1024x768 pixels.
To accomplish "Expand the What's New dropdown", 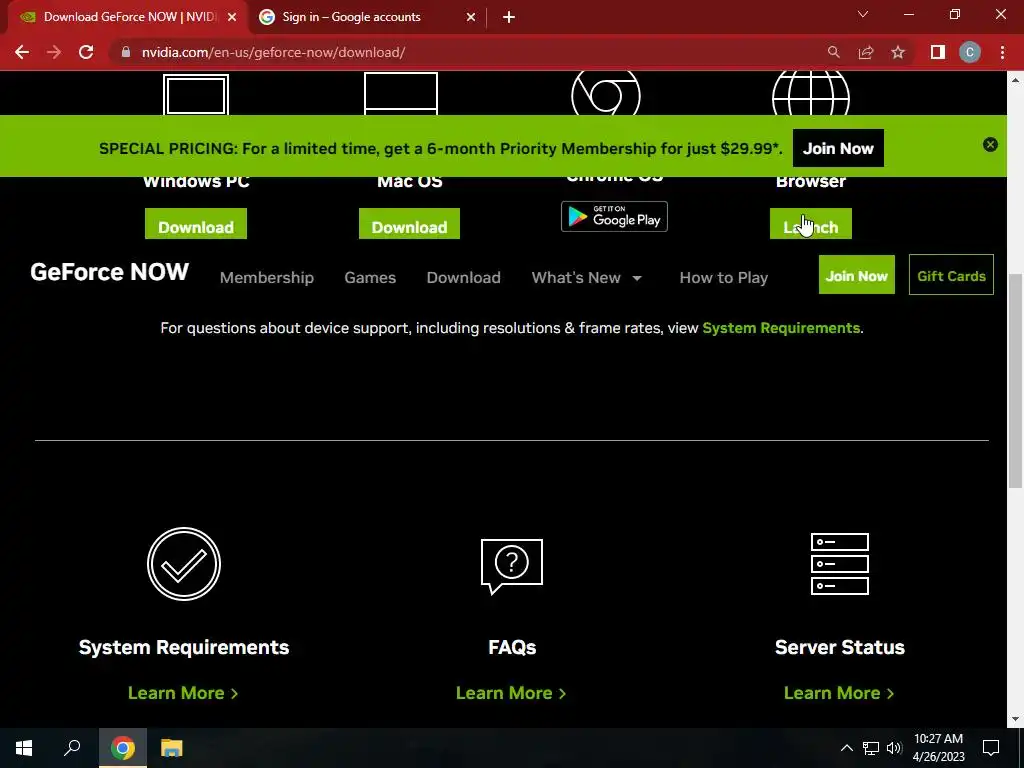I will click(x=587, y=278).
